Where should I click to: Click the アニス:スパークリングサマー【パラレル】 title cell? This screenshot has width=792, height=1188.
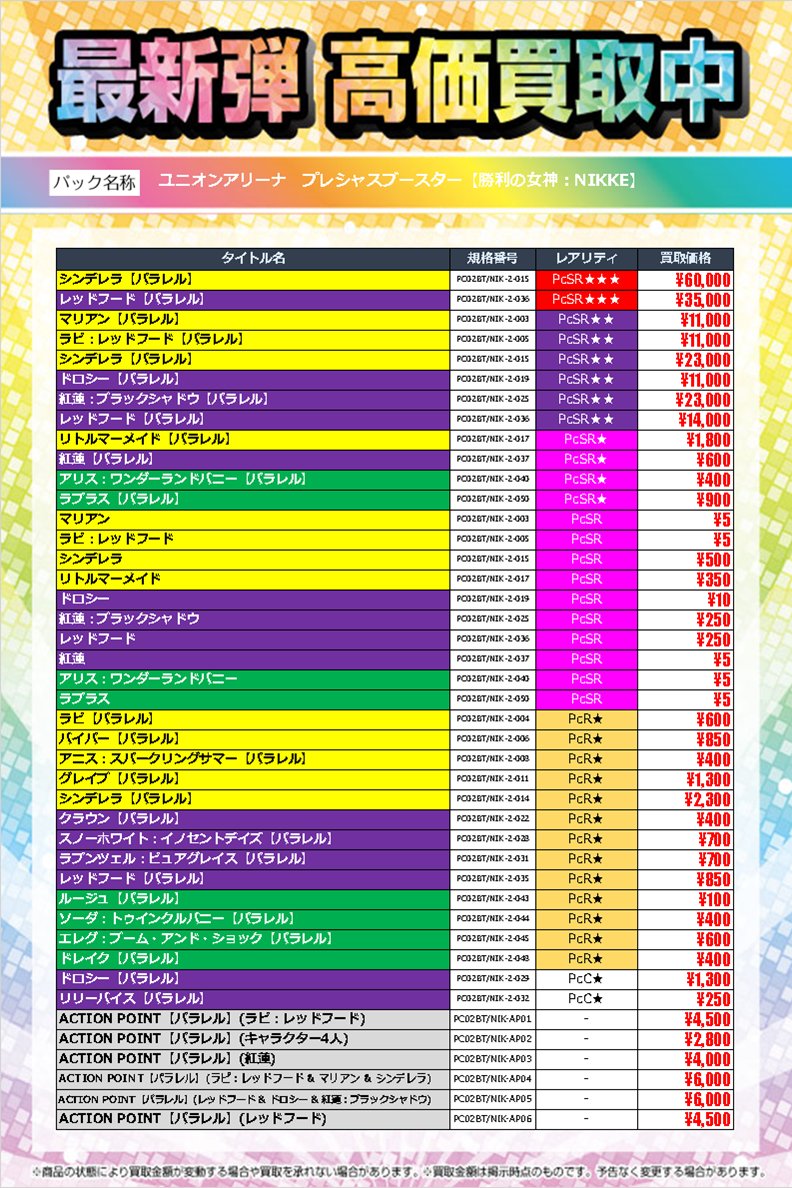(x=253, y=758)
